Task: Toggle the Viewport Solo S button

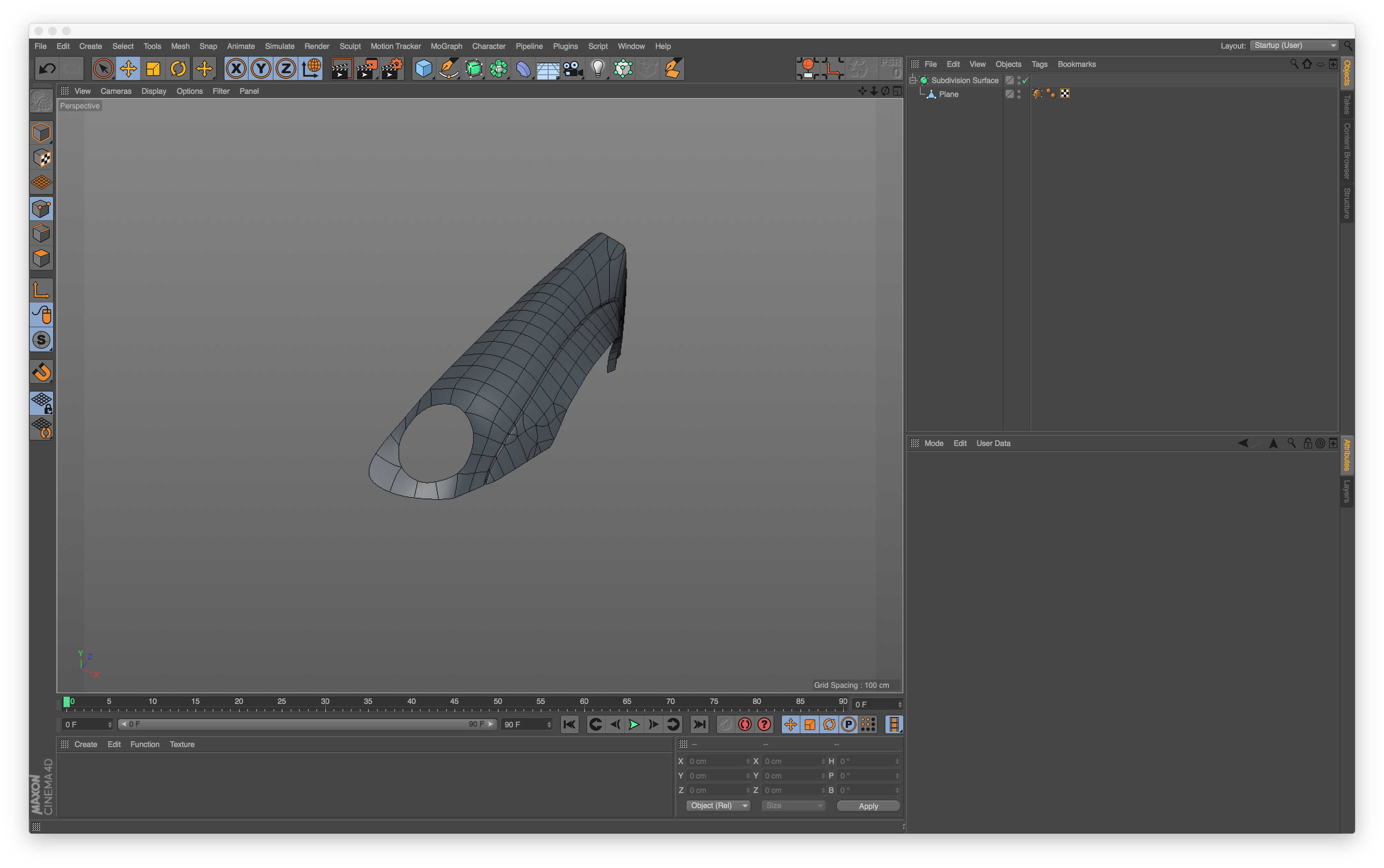Action: pos(41,340)
